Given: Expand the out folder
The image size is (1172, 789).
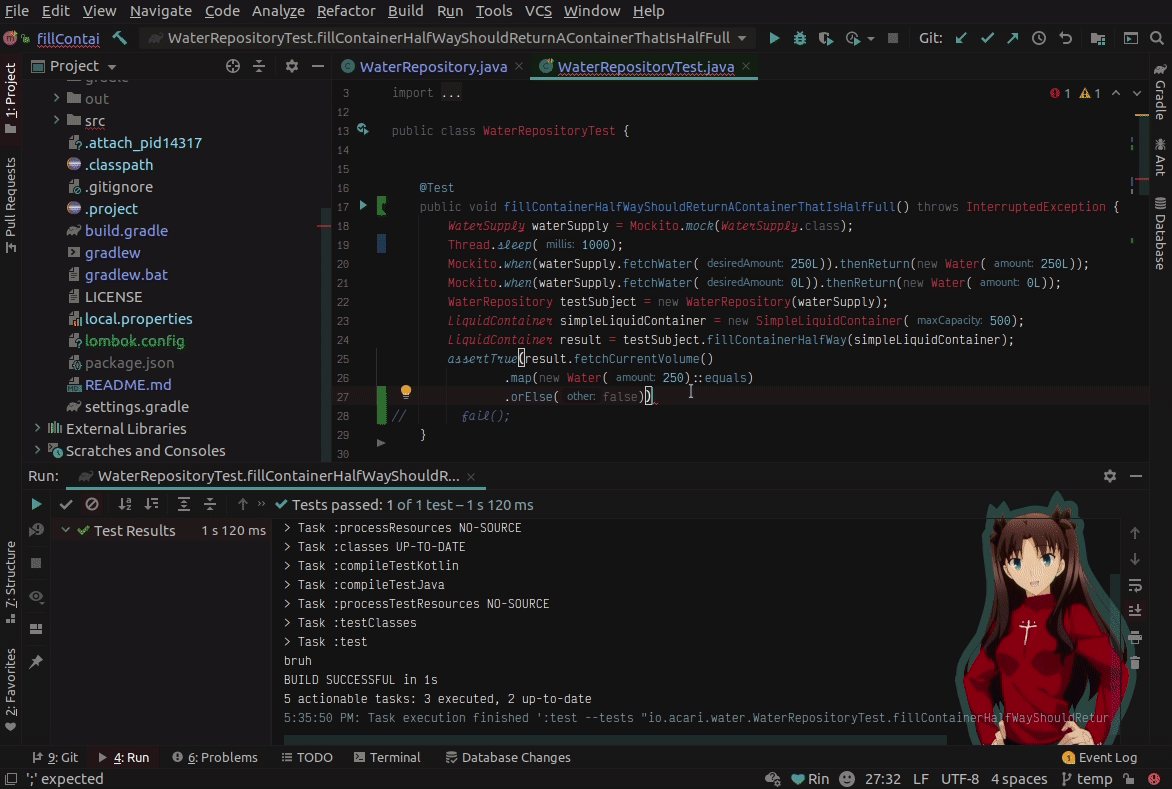Looking at the screenshot, I should (56, 98).
